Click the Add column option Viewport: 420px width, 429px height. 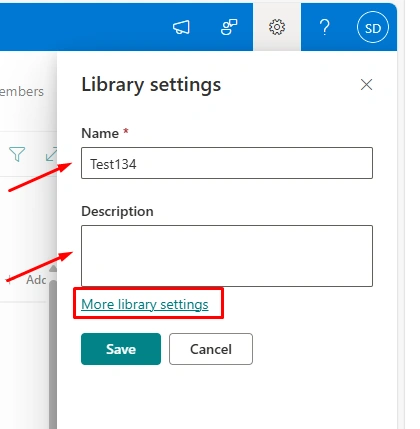[36, 280]
